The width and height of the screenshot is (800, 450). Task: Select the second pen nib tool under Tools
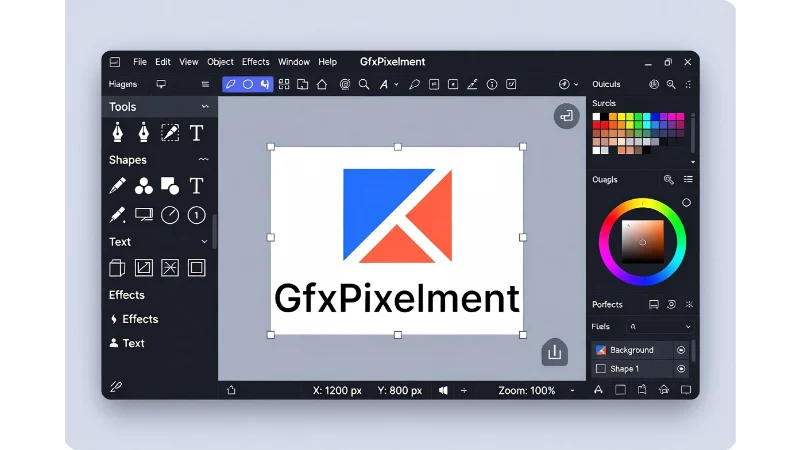(x=143, y=133)
